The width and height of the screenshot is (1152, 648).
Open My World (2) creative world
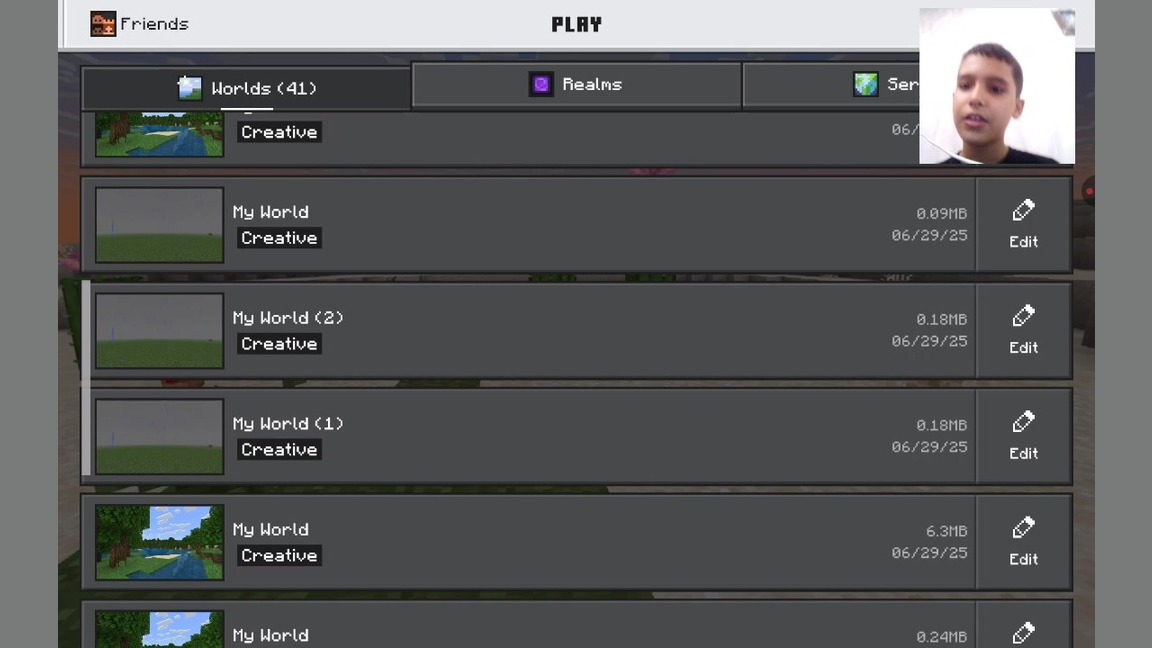point(528,331)
